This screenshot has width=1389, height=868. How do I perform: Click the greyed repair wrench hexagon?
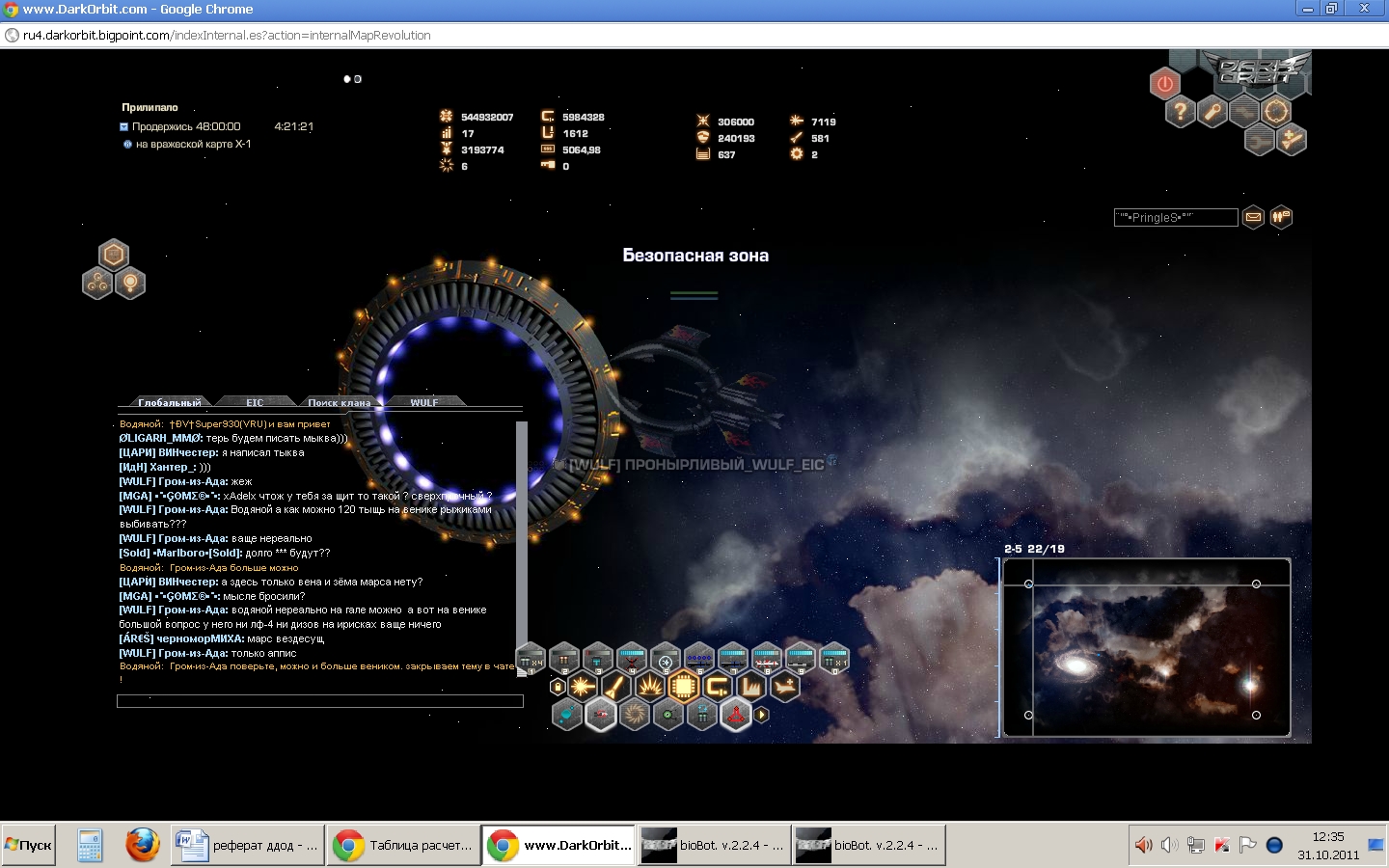[x=1260, y=140]
